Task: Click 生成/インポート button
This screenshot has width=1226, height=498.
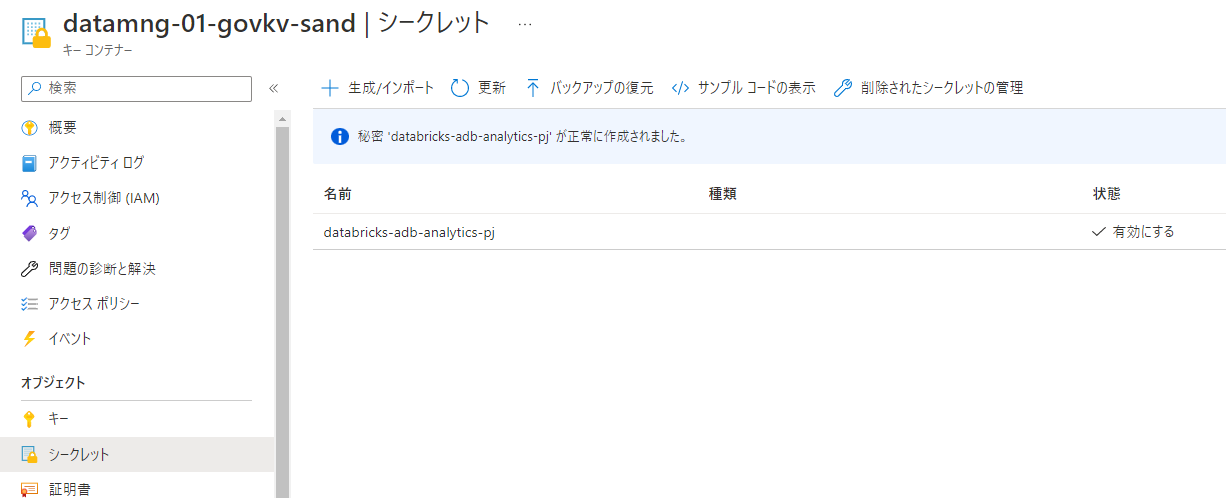Action: pos(378,88)
